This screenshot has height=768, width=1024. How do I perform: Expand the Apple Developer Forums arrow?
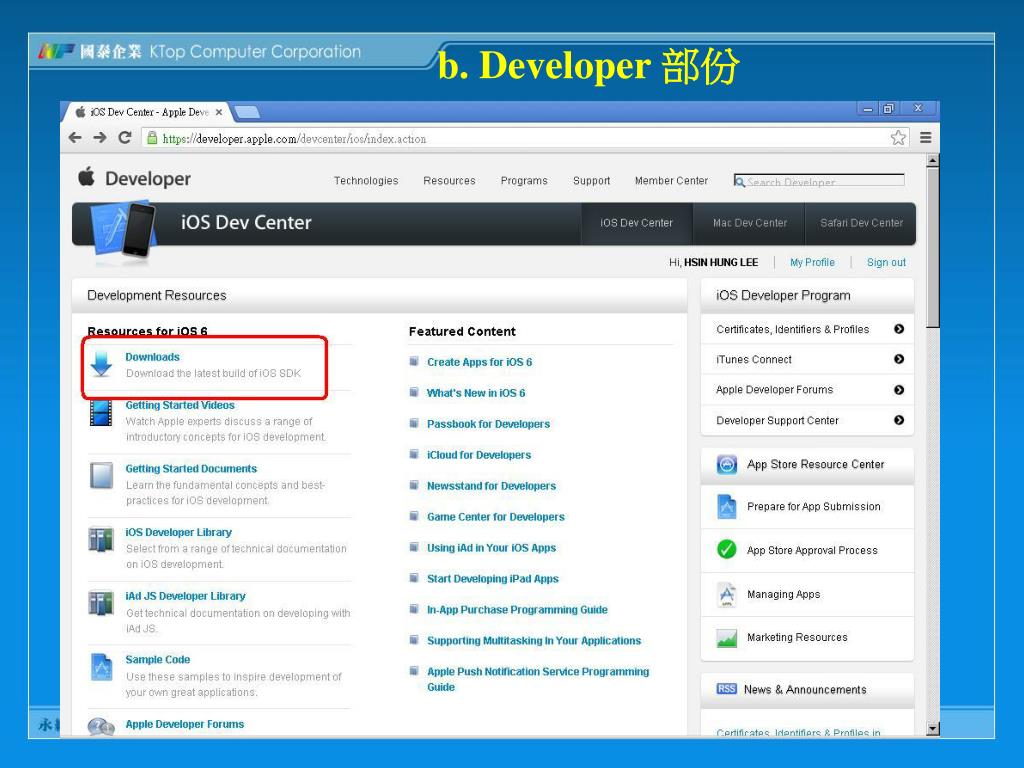pyautogui.click(x=899, y=390)
